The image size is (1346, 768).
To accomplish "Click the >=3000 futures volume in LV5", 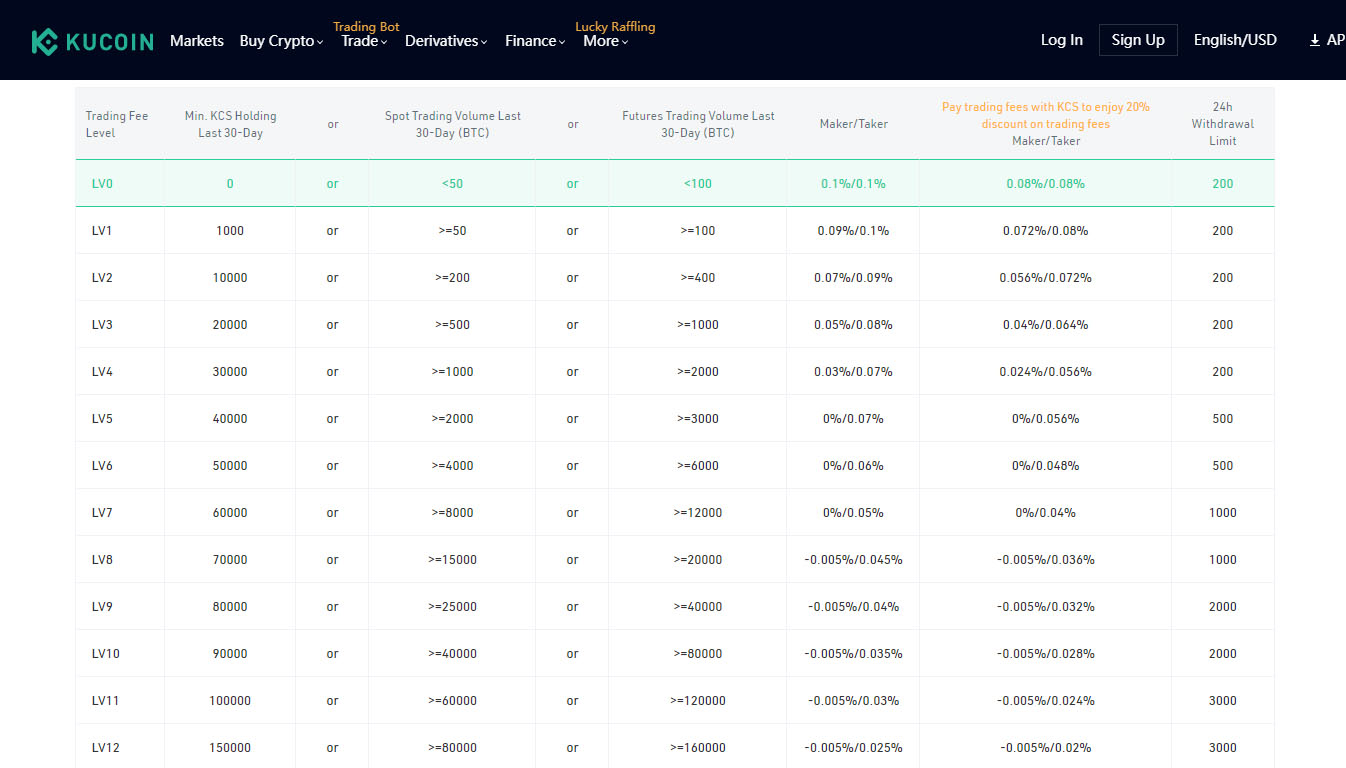I will [698, 419].
